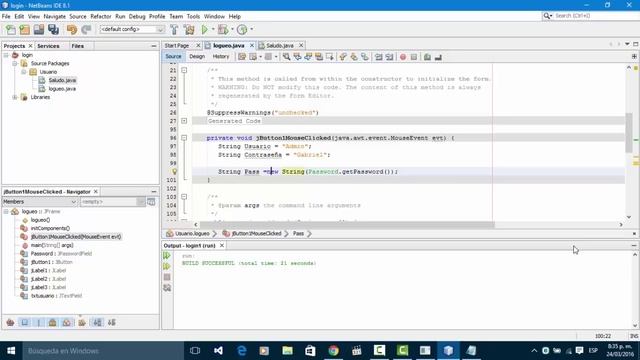Click the Output Settings icon below the stop button

click(x=167, y=288)
